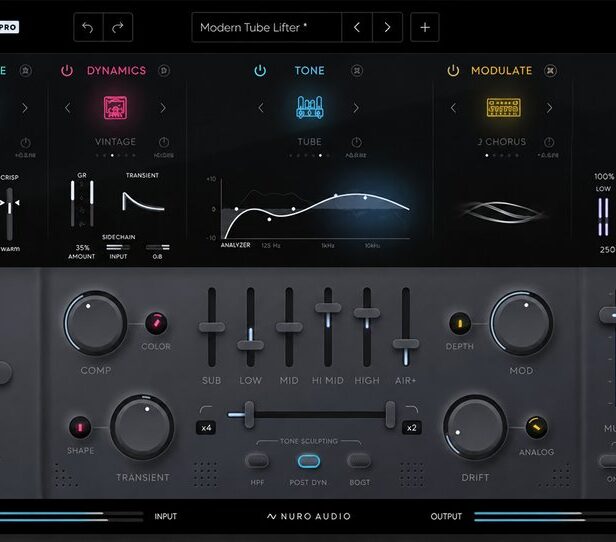The image size is (616, 542).
Task: Click the pink Color mini knob
Action: [x=156, y=323]
